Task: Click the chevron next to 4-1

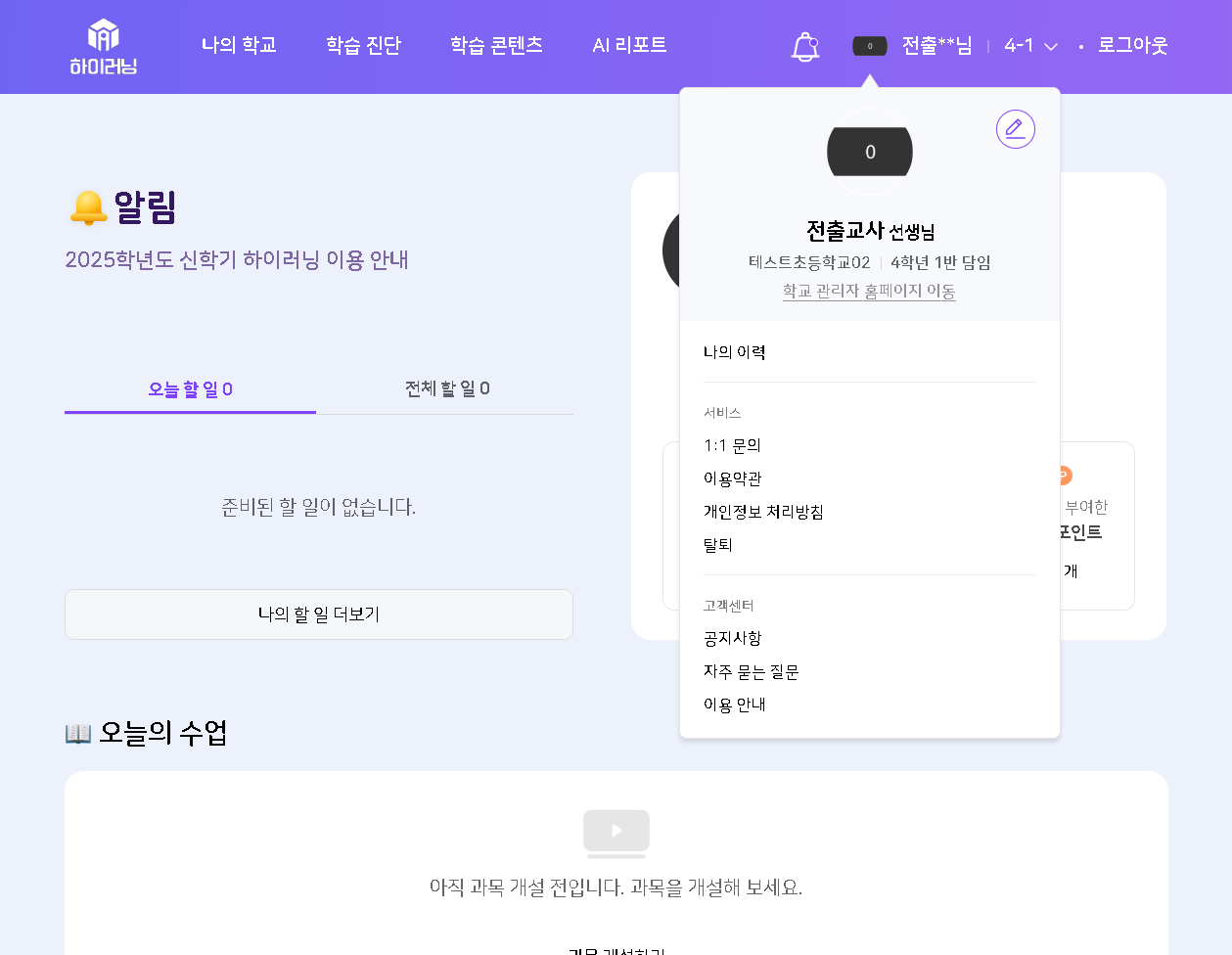Action: tap(1051, 47)
